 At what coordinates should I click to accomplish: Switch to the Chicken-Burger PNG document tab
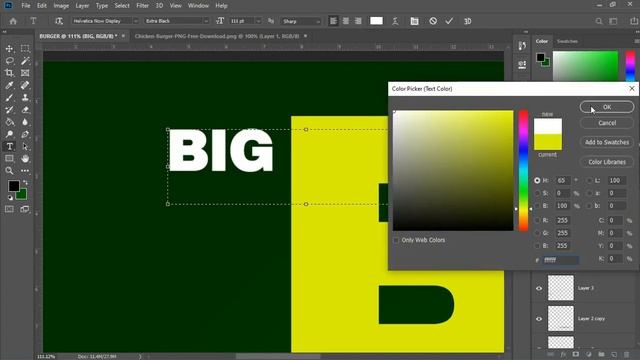click(217, 36)
